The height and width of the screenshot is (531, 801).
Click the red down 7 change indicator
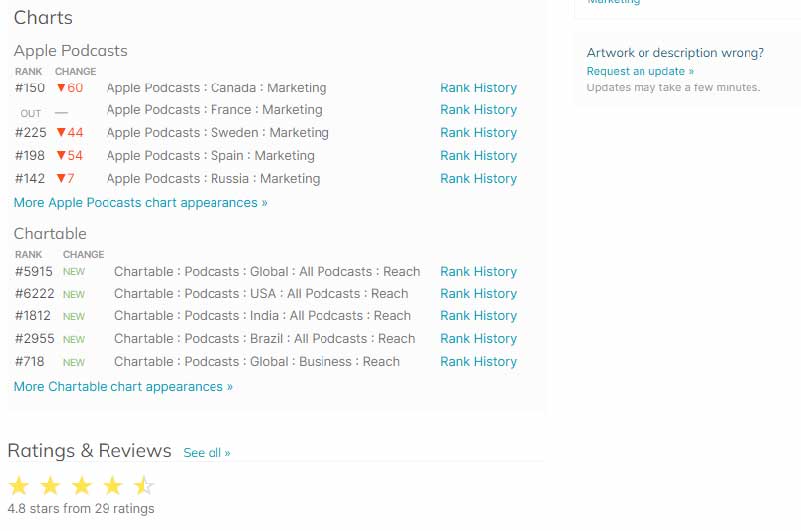pos(65,179)
